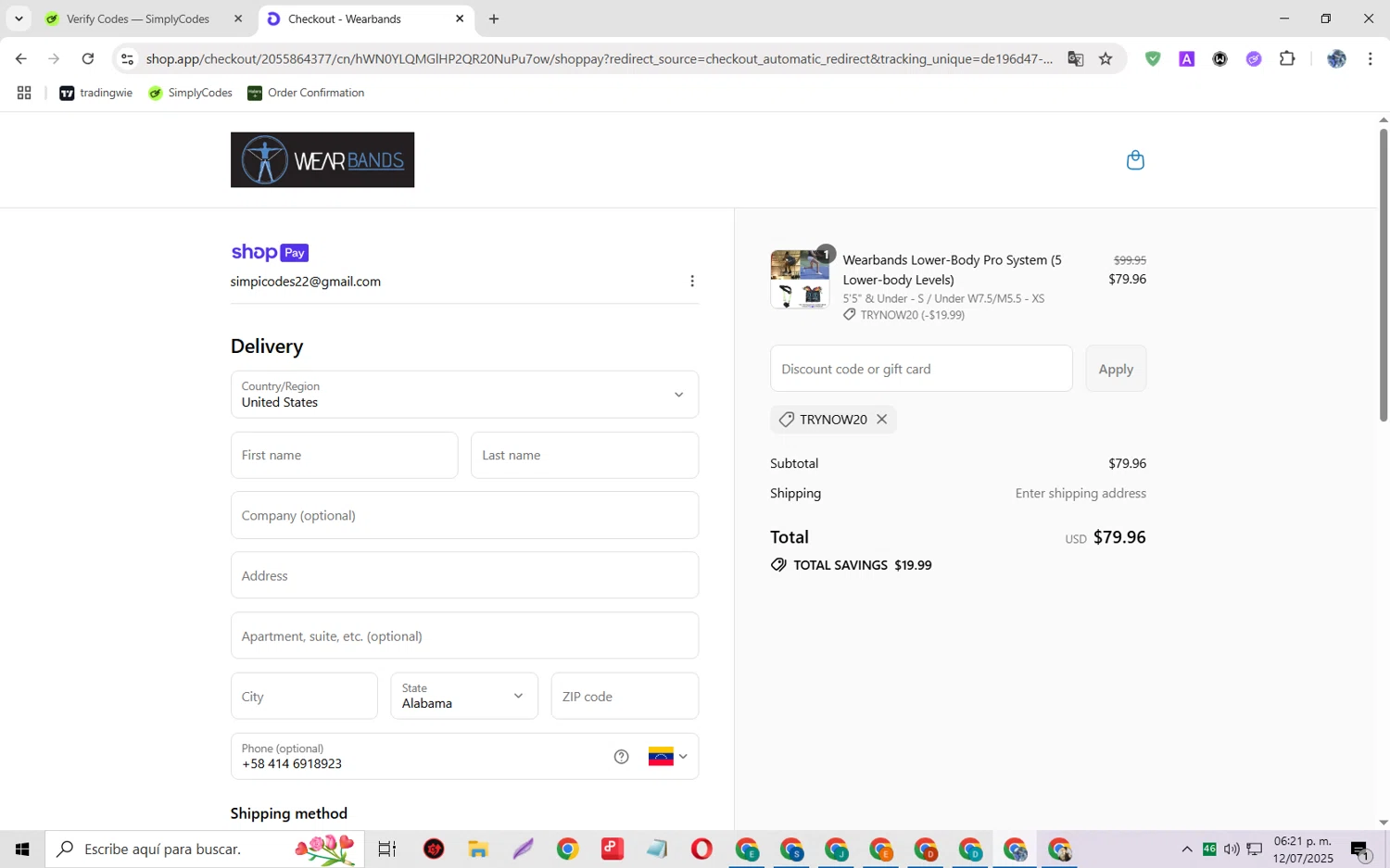Open the purple A extension

(x=1187, y=58)
